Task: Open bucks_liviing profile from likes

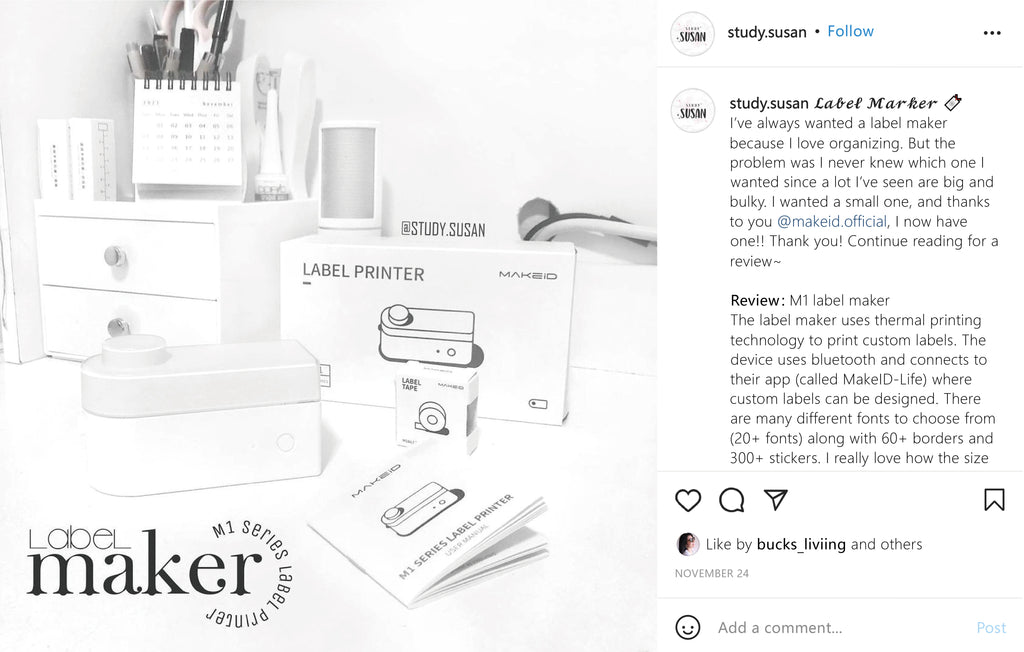Action: 801,544
